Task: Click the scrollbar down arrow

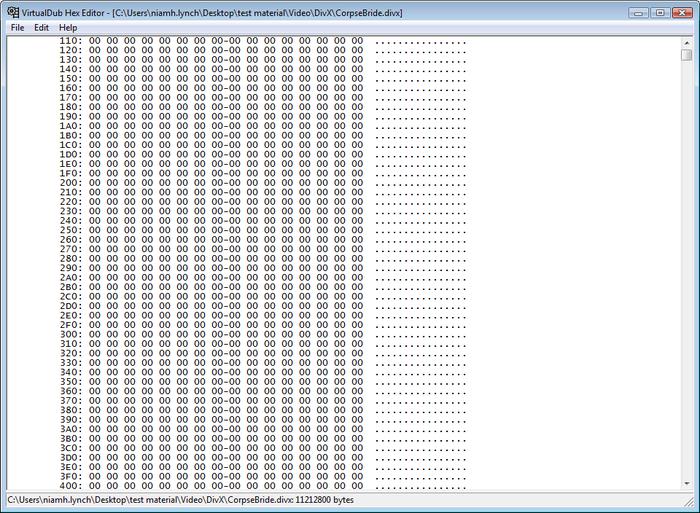Action: point(687,484)
